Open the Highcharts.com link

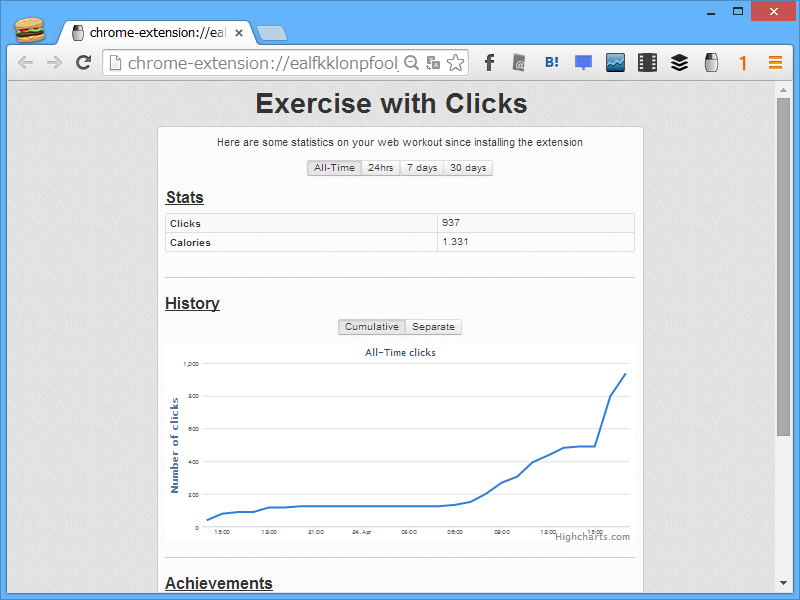click(592, 537)
